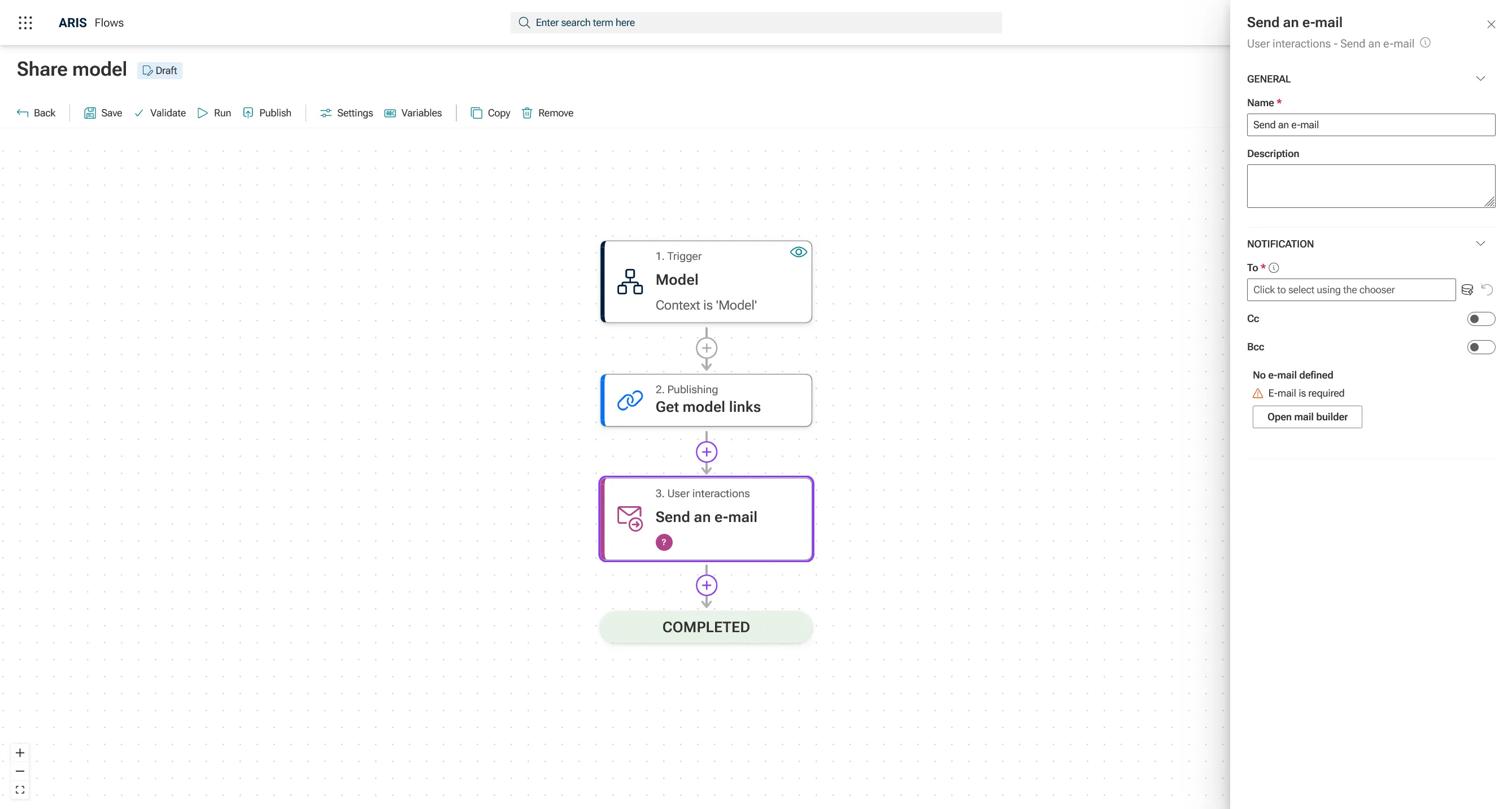Enable the Cc toggle
Screen dimensions: 1512x809
[x=1480, y=319]
